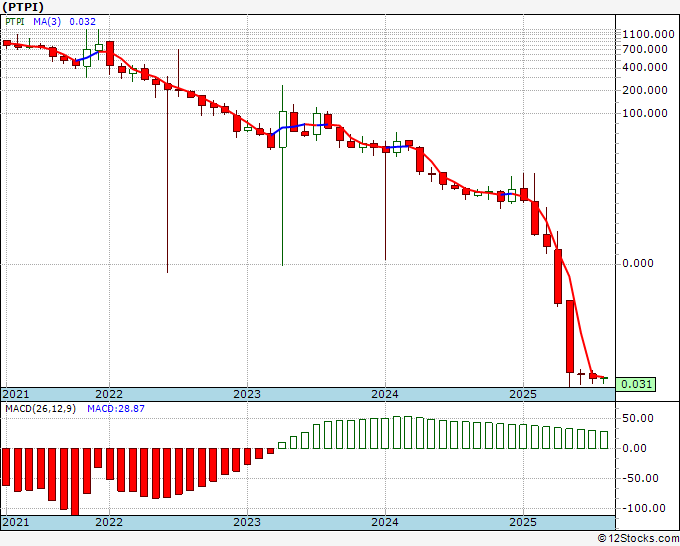The image size is (680, 546).
Task: Click 2025 on the price chart timeline
Action: [x=523, y=394]
